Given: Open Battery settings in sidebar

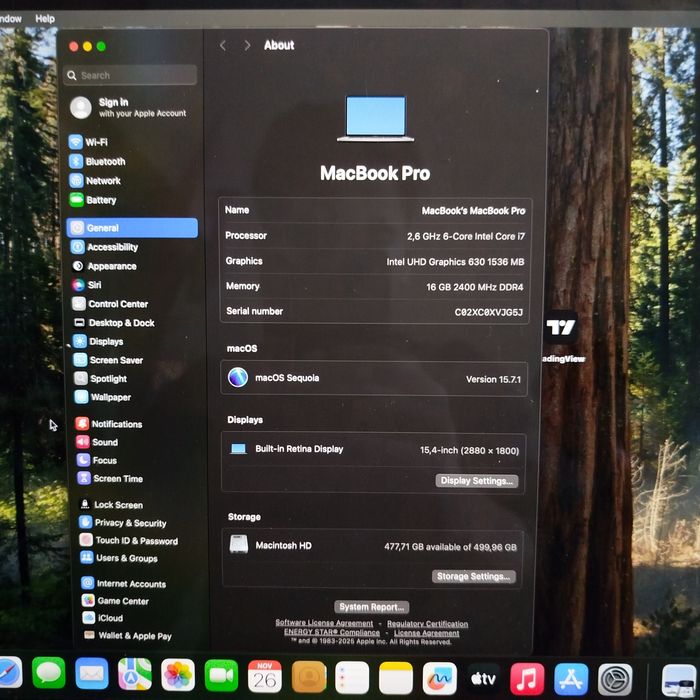Looking at the screenshot, I should [93, 200].
